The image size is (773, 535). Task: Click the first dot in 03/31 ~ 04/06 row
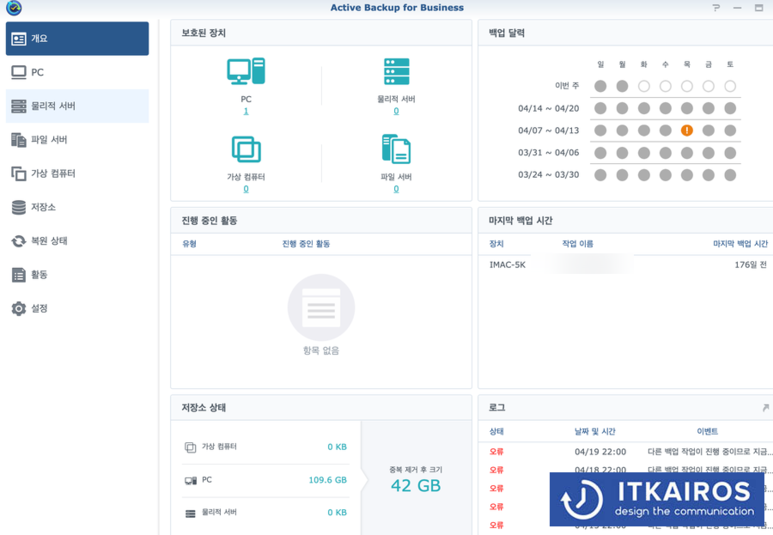pyautogui.click(x=600, y=153)
